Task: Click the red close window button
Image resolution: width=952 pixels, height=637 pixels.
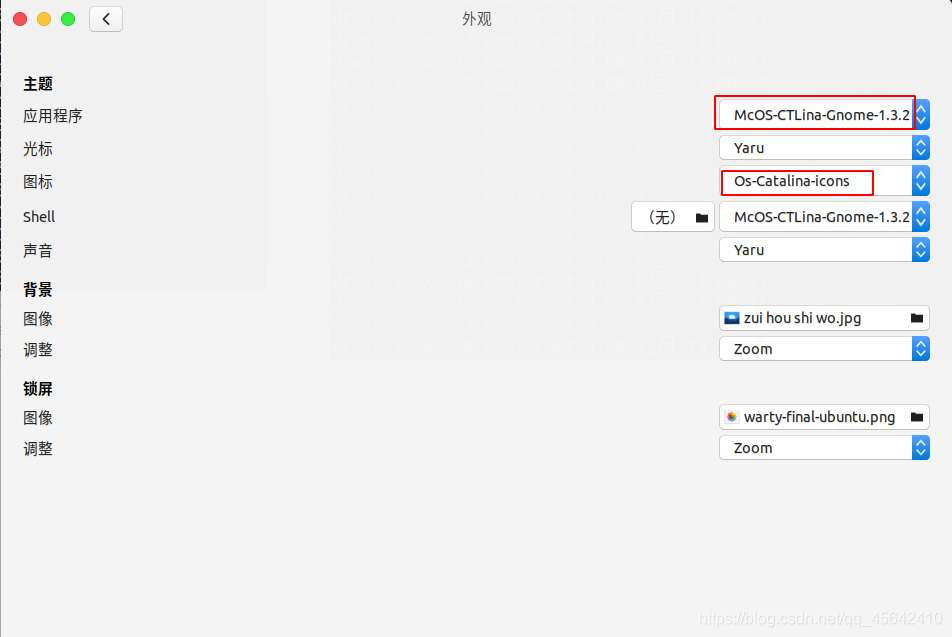Action: click(x=20, y=19)
